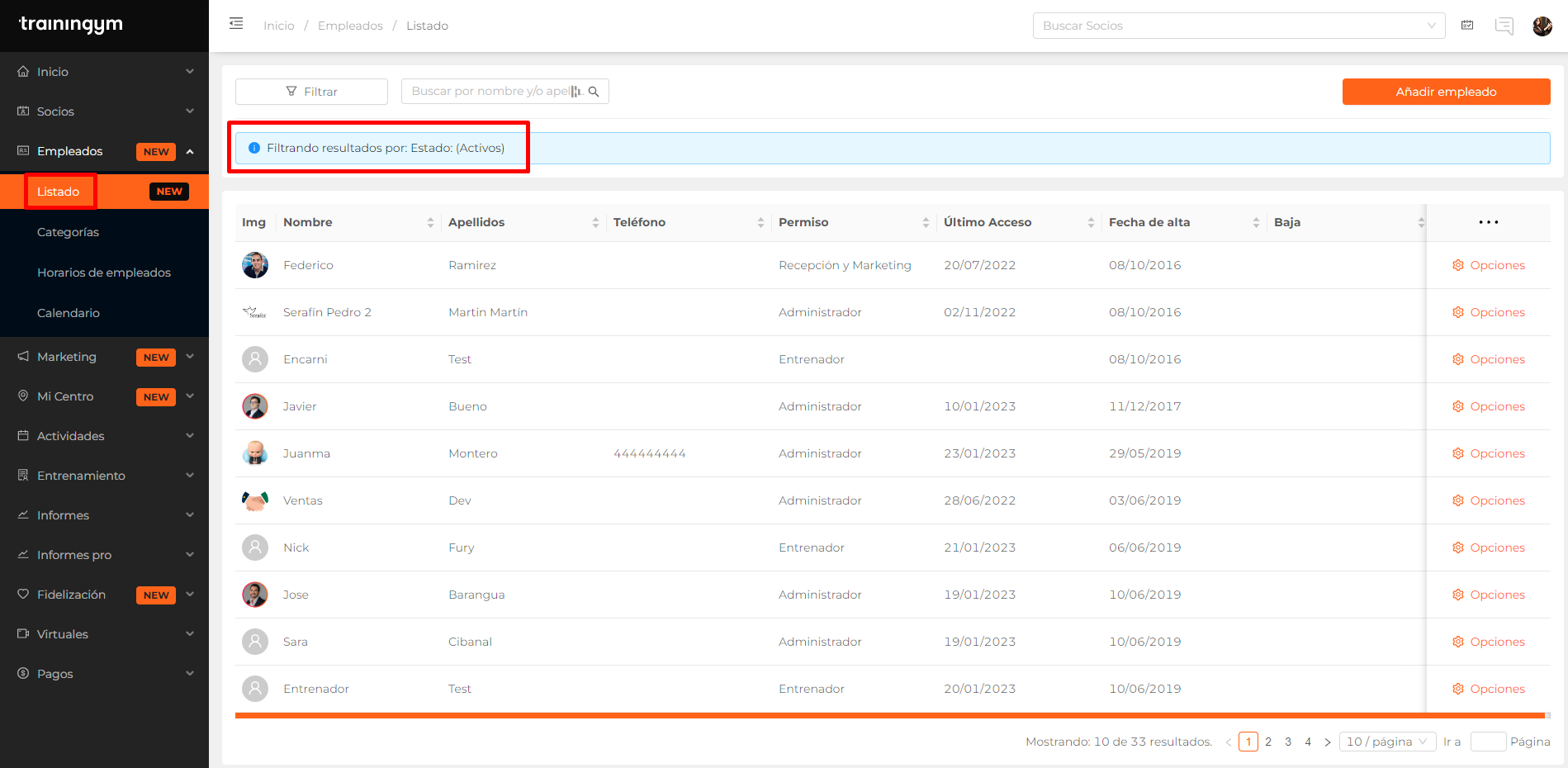Screen dimensions: 1568x768
Task: Click the Inicio home icon in sidebar
Action: click(x=23, y=72)
